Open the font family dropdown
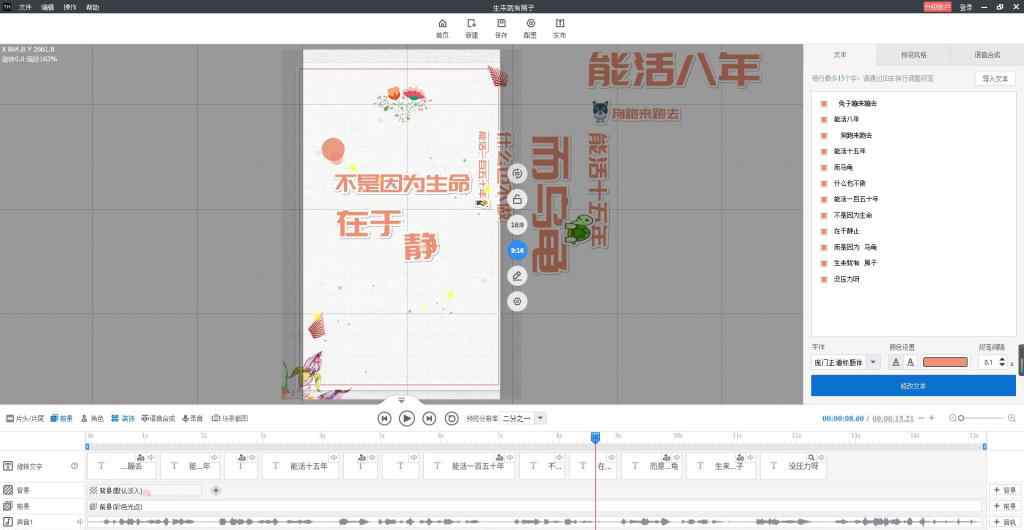This screenshot has width=1024, height=530. pos(873,362)
